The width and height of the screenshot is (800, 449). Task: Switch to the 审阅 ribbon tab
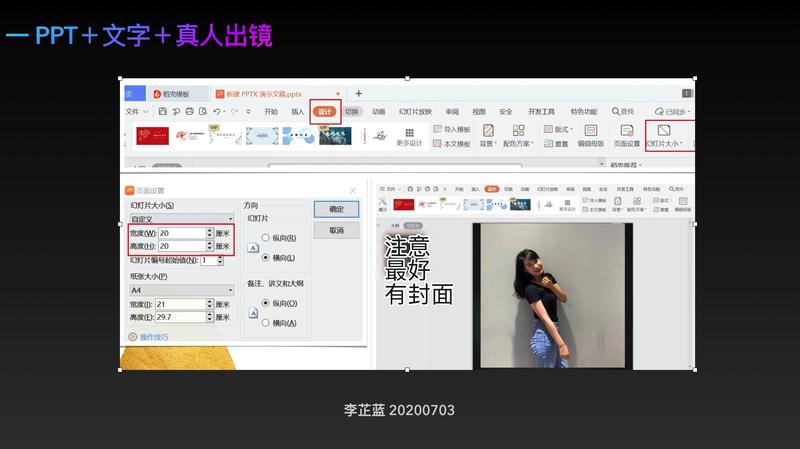click(452, 111)
